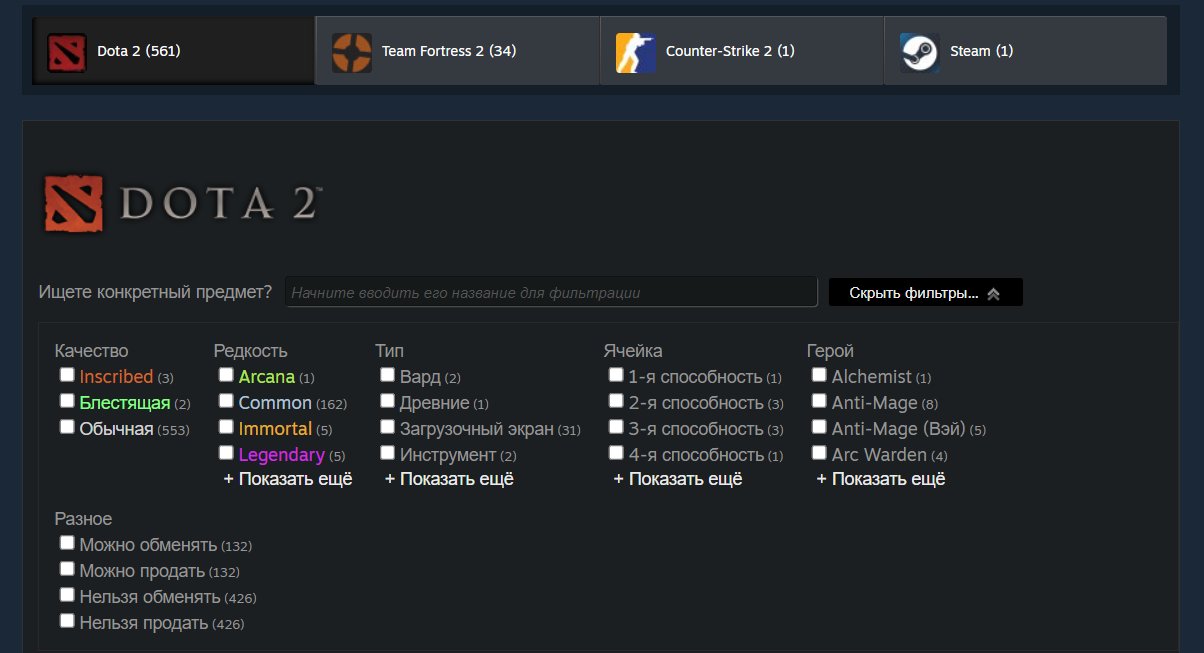Click the double chevron on Скрыть фильтры
Screen dimensions: 1204x653
(x=993, y=294)
